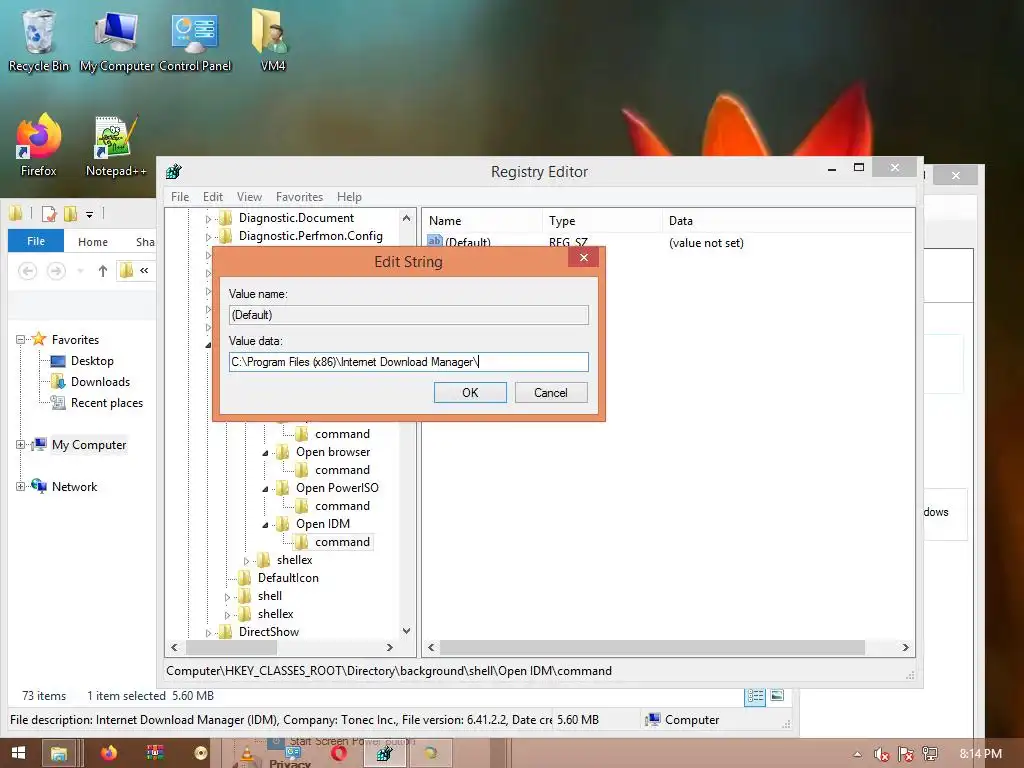Click Explorer large icons view icon
This screenshot has height=768, width=1024.
777,696
